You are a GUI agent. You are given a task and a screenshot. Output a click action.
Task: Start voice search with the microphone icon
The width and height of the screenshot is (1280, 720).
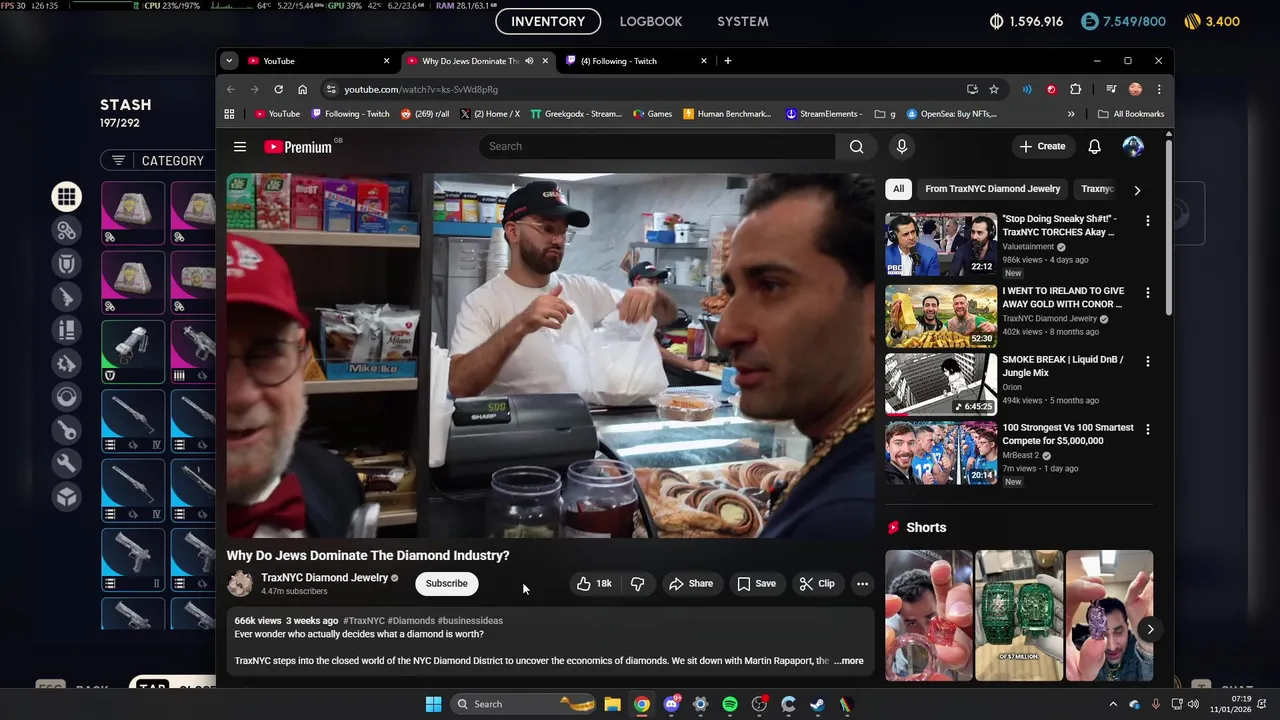901,146
